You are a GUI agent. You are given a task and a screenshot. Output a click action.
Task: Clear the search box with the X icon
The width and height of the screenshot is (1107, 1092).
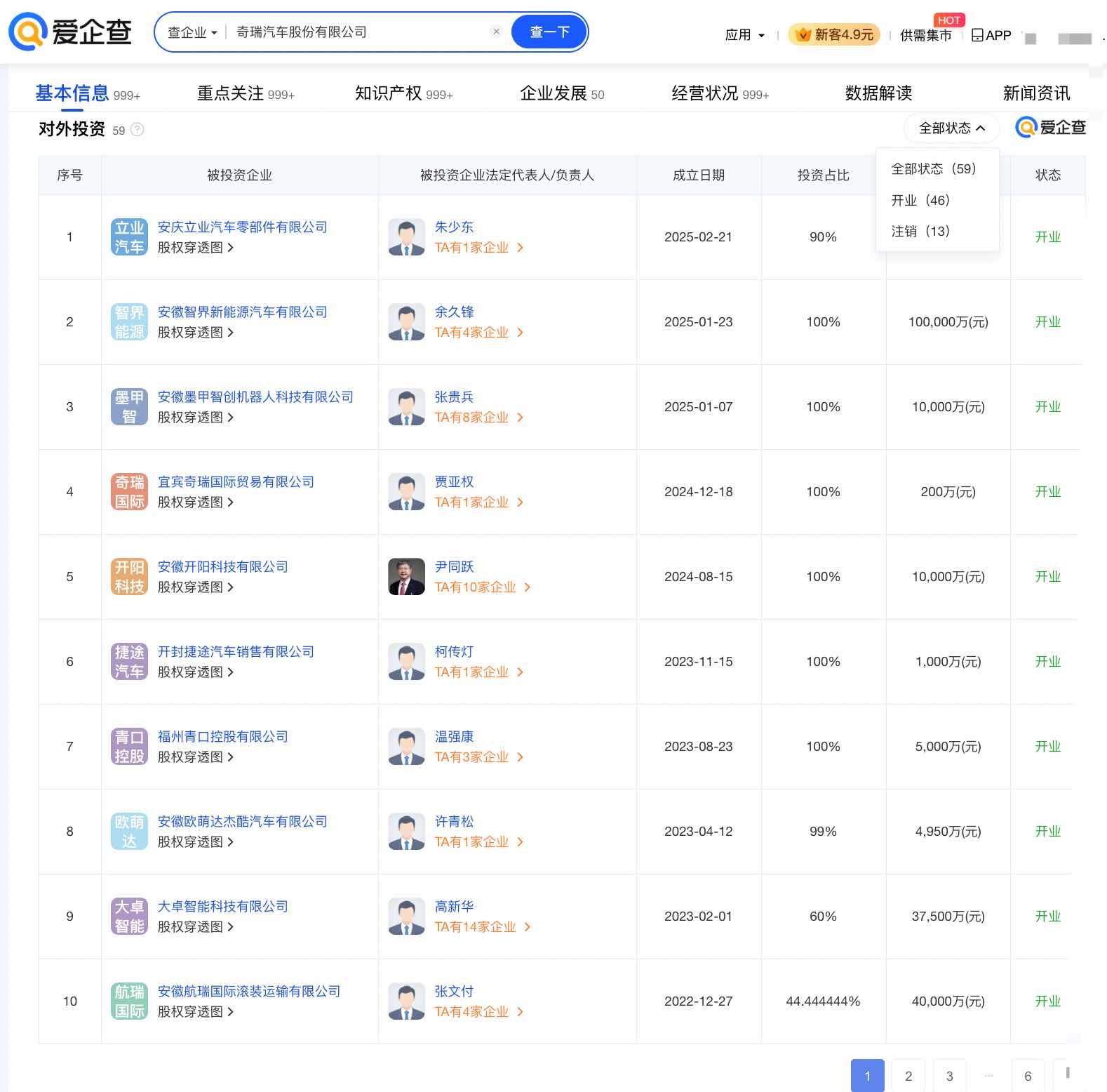[x=496, y=32]
